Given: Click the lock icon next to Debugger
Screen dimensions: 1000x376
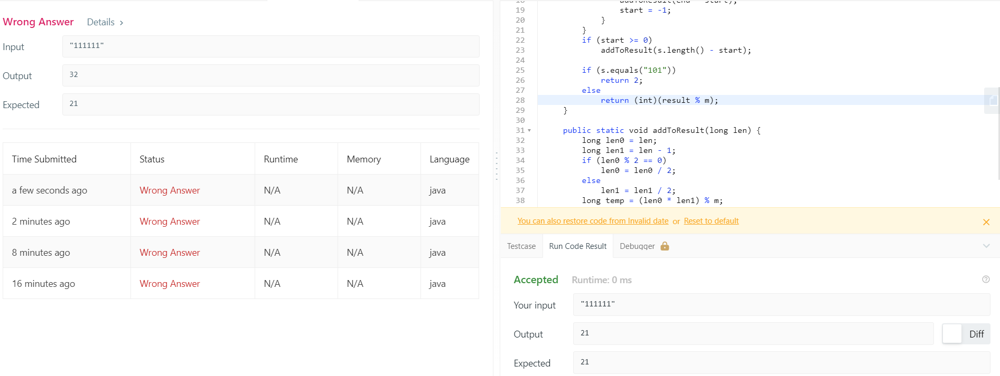Looking at the screenshot, I should click(x=665, y=246).
